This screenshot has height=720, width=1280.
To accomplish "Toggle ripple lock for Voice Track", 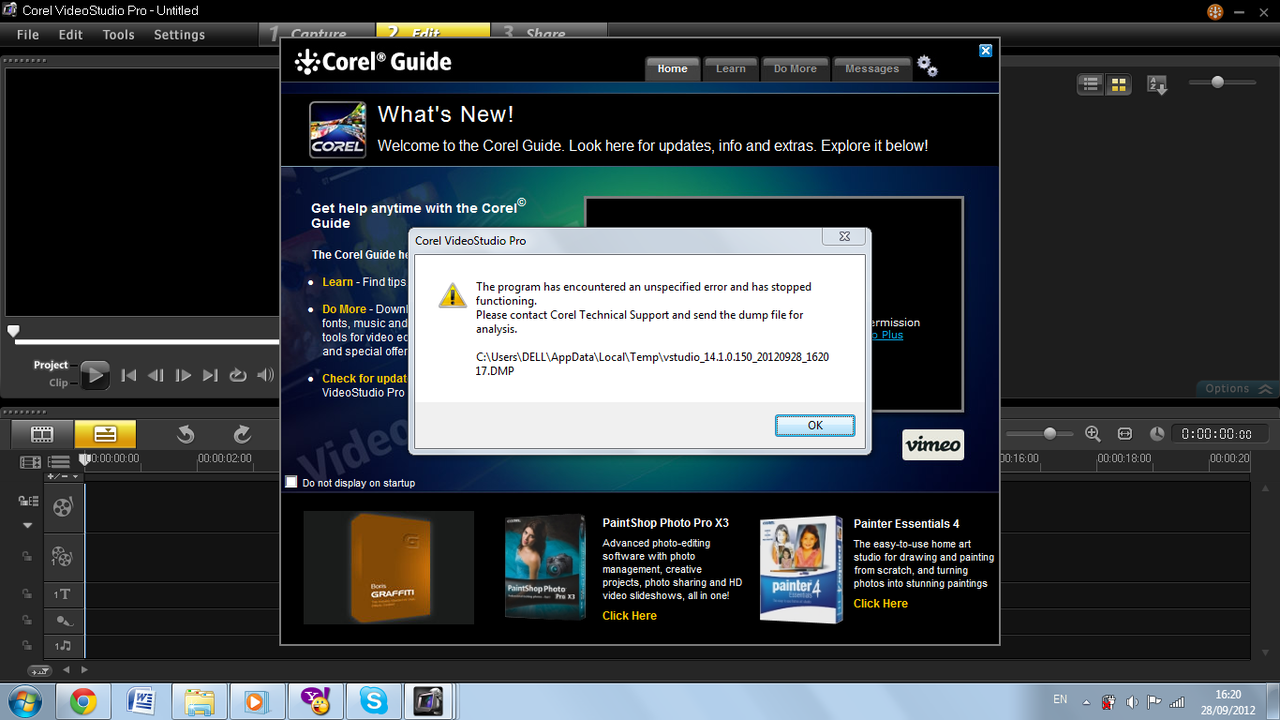I will point(28,620).
